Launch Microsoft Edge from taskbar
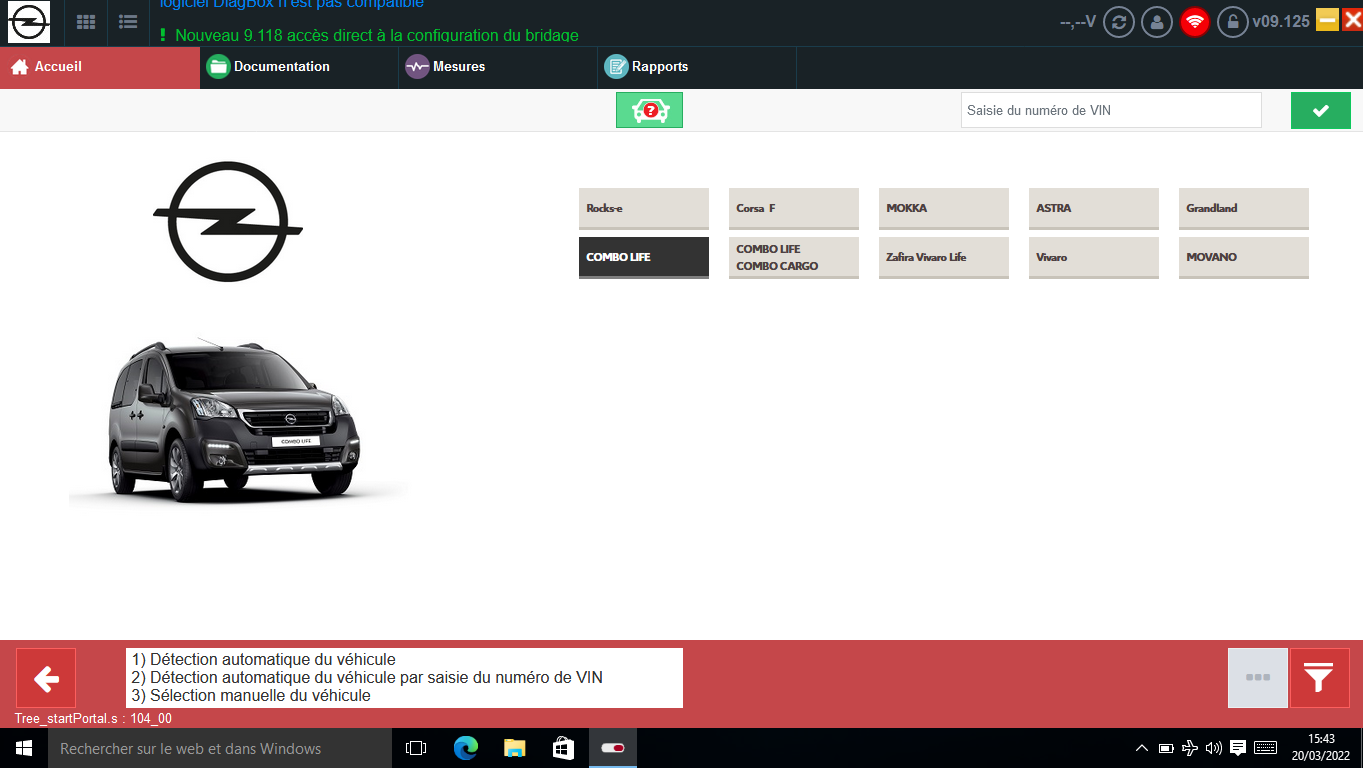Screen dimensions: 1363x768 465,748
